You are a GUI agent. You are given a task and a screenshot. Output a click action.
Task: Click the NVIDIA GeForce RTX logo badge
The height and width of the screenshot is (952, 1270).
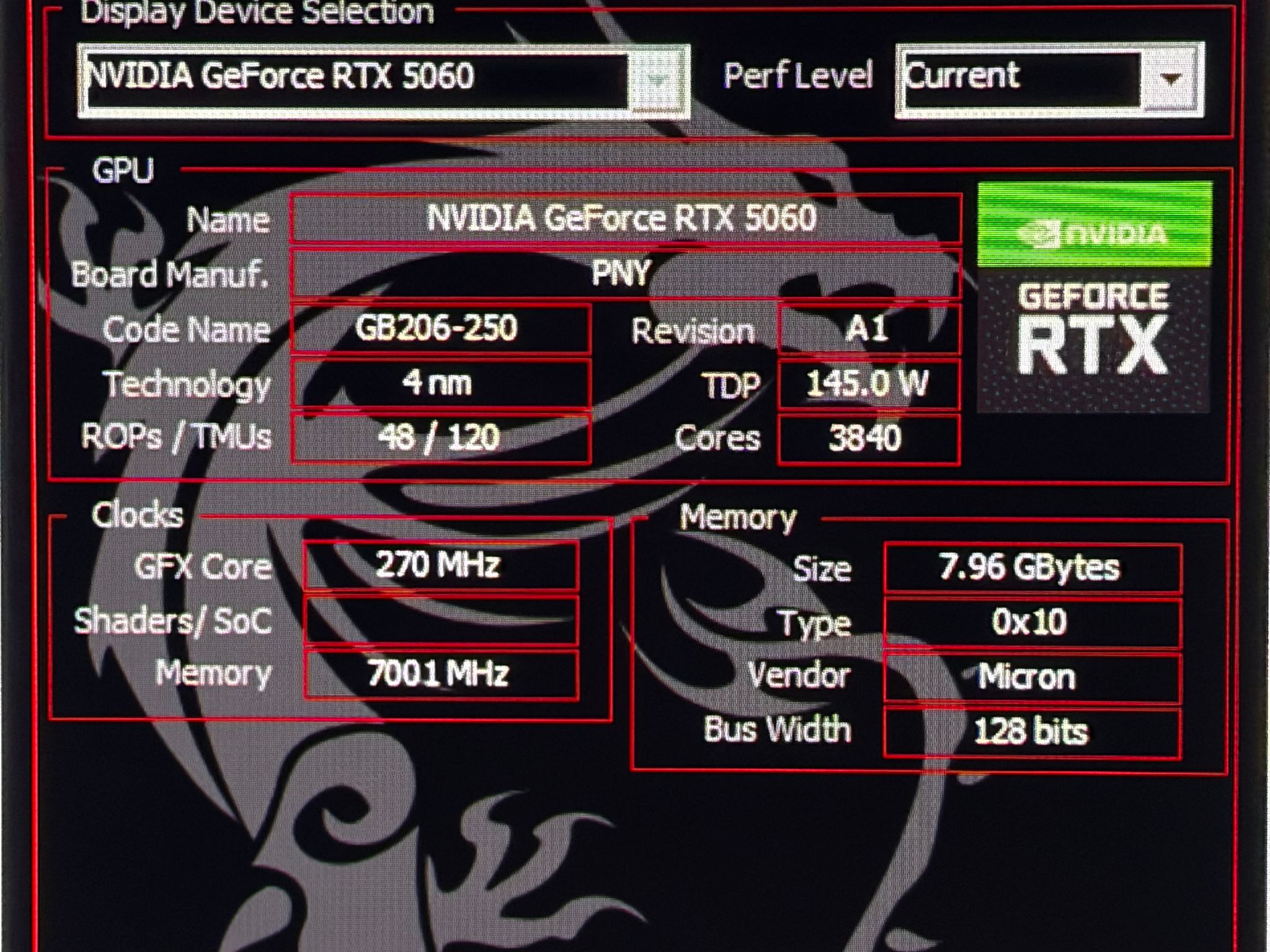point(1095,297)
